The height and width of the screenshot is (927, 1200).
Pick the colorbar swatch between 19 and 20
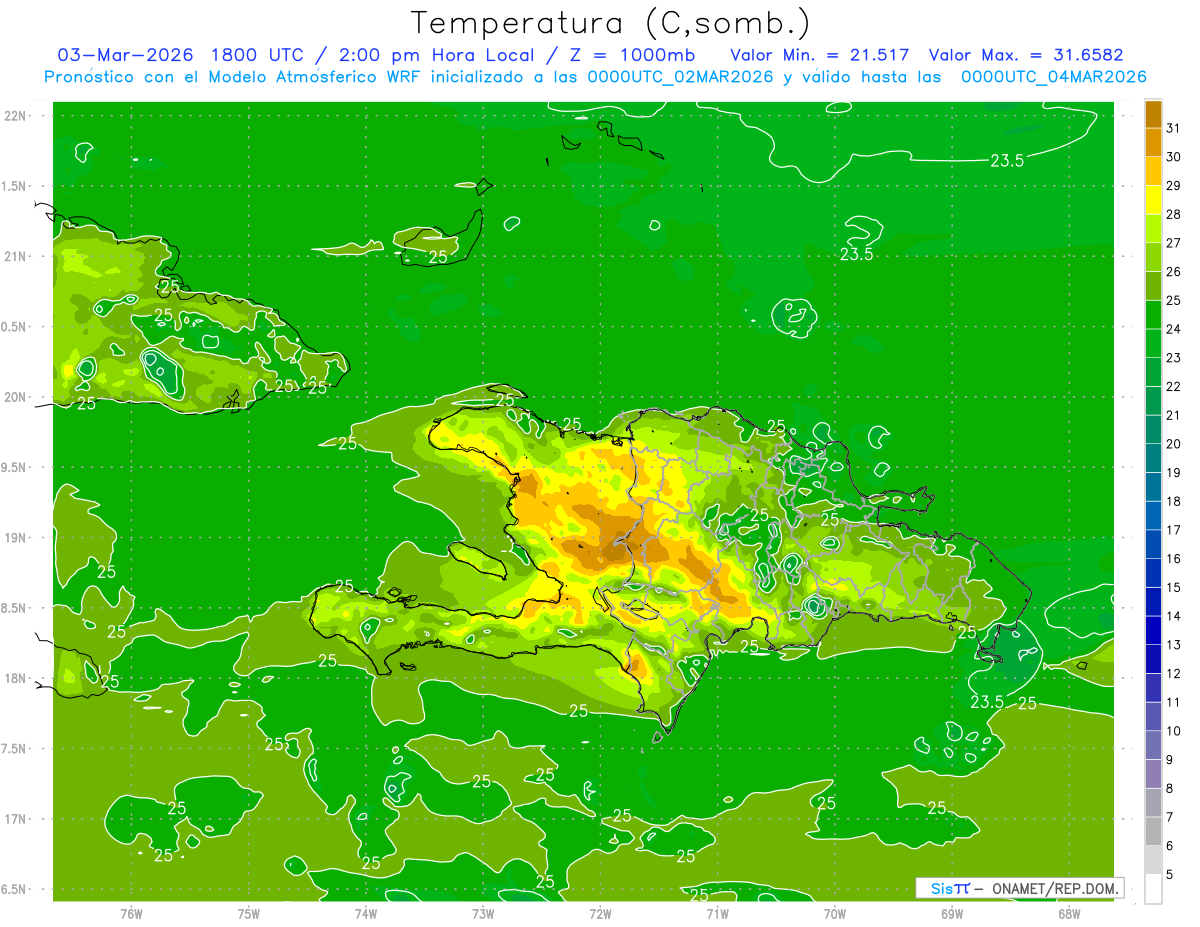(1153, 458)
